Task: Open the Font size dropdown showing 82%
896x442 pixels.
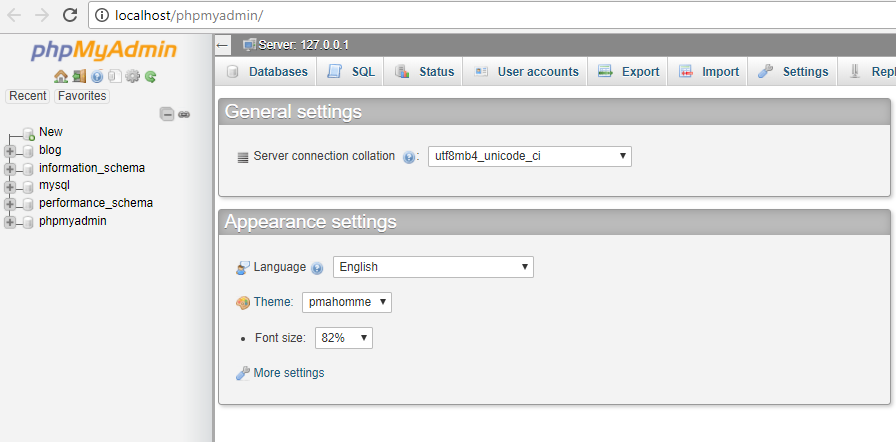Action: (344, 338)
